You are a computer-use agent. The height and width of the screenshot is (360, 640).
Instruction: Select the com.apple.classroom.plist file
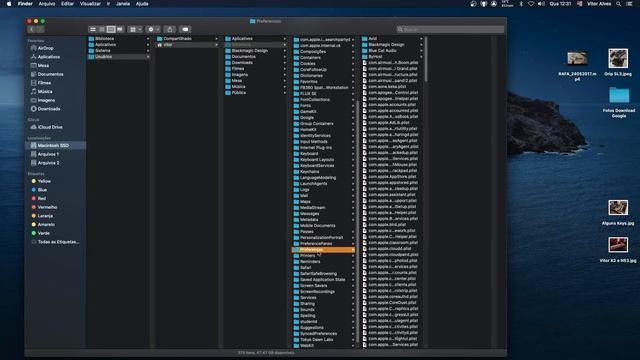pos(392,242)
